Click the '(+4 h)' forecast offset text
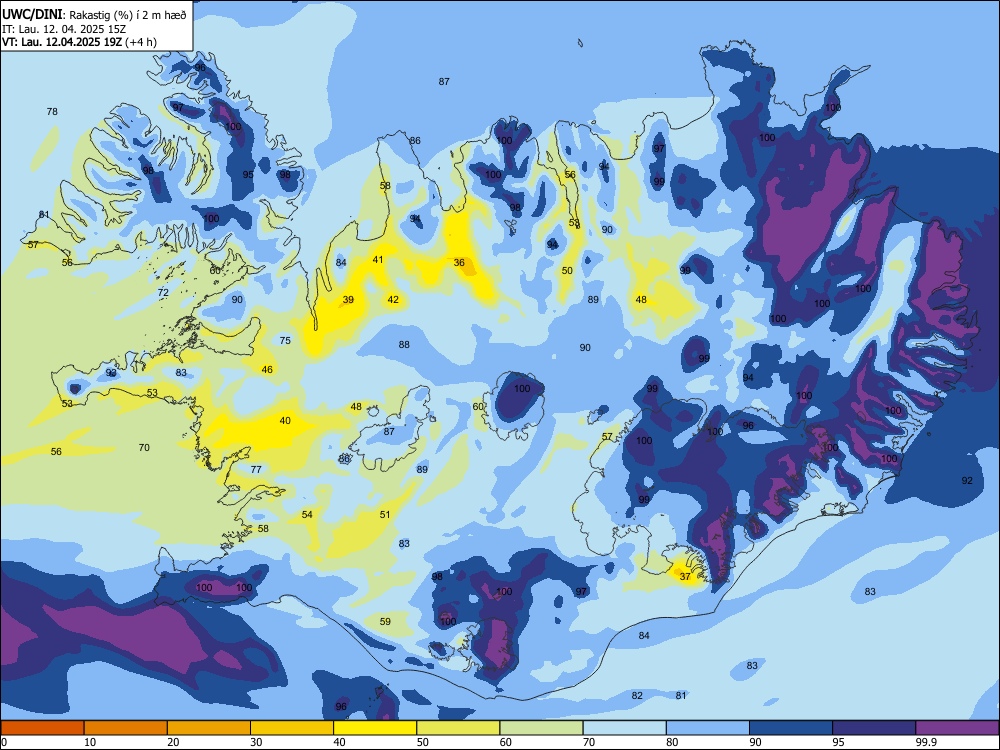Screen dimensions: 1000x750 (141, 42)
